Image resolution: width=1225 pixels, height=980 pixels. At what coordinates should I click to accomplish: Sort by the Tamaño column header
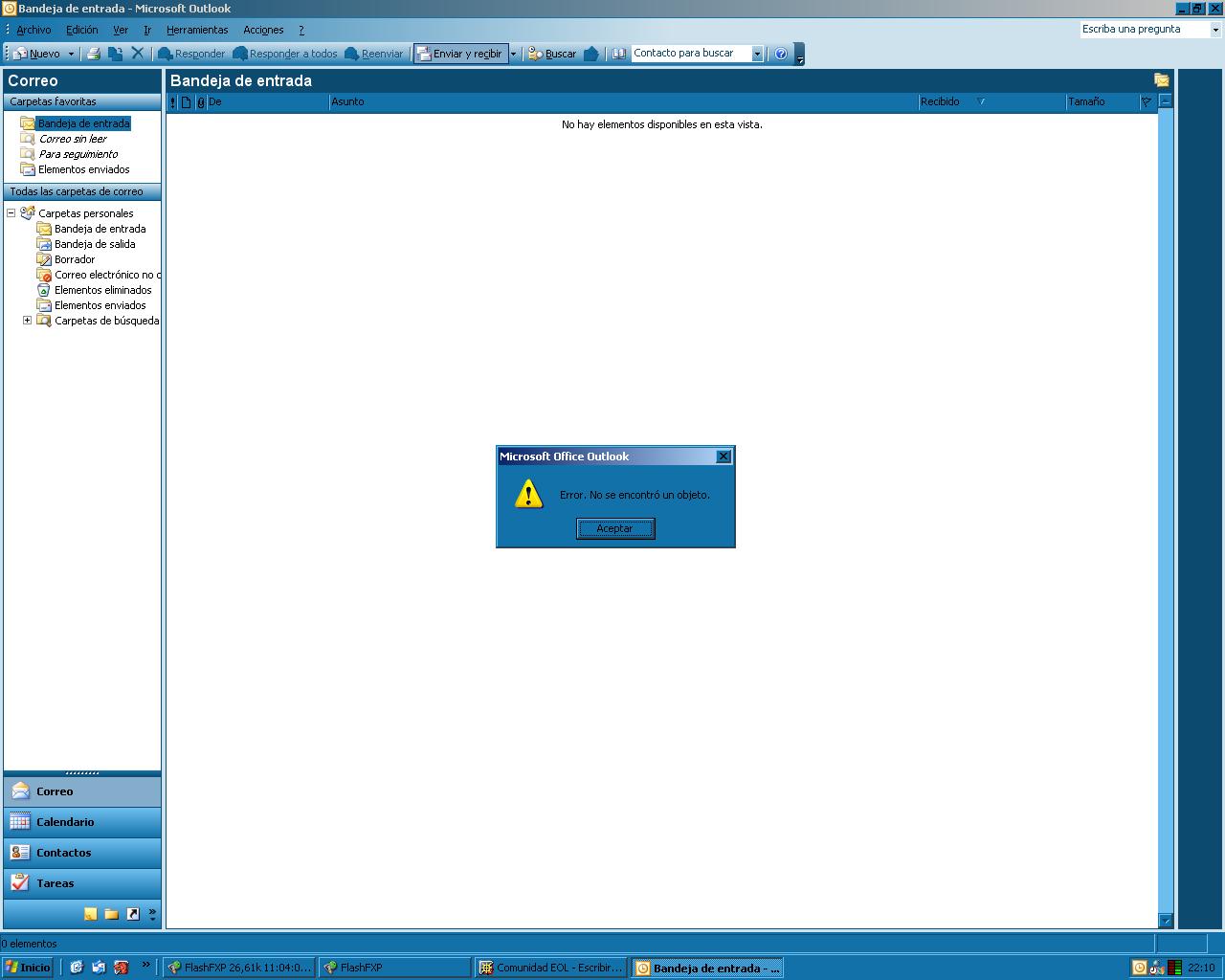point(1102,101)
